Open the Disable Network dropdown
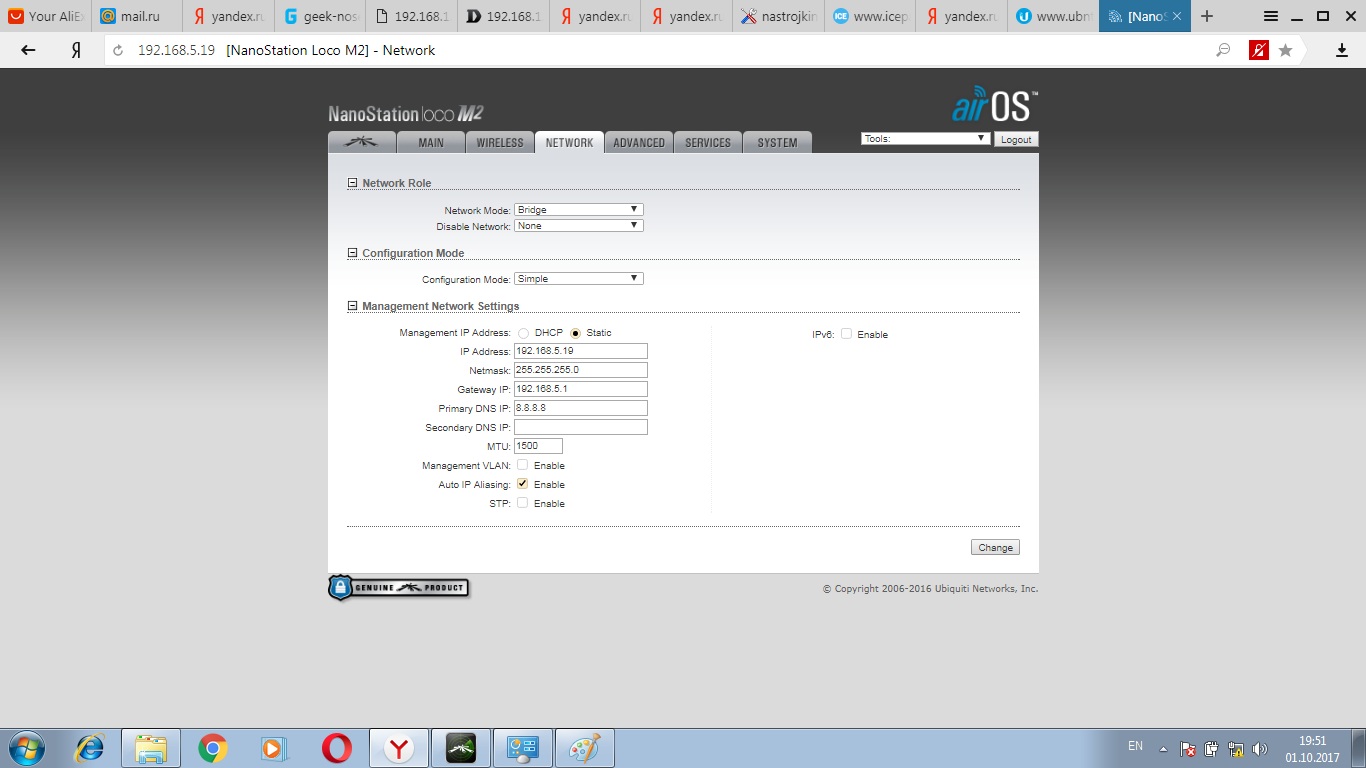Viewport: 1366px width, 768px height. 579,226
